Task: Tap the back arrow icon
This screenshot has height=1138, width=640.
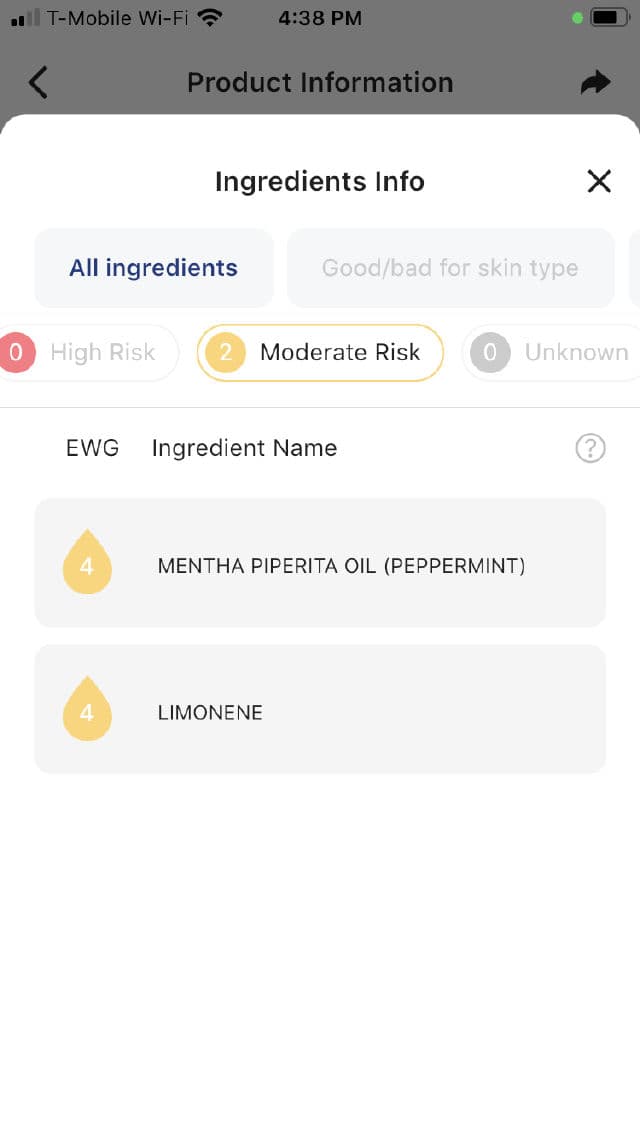Action: point(38,82)
